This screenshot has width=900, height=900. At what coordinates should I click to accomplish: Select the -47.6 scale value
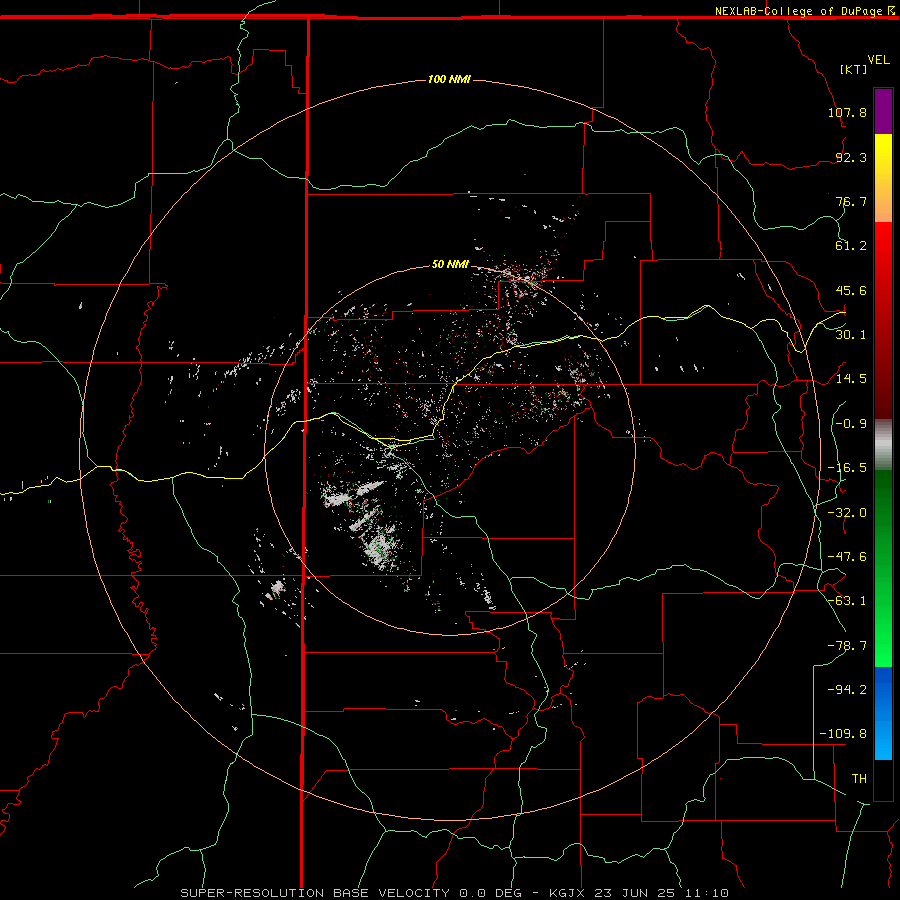[x=847, y=557]
